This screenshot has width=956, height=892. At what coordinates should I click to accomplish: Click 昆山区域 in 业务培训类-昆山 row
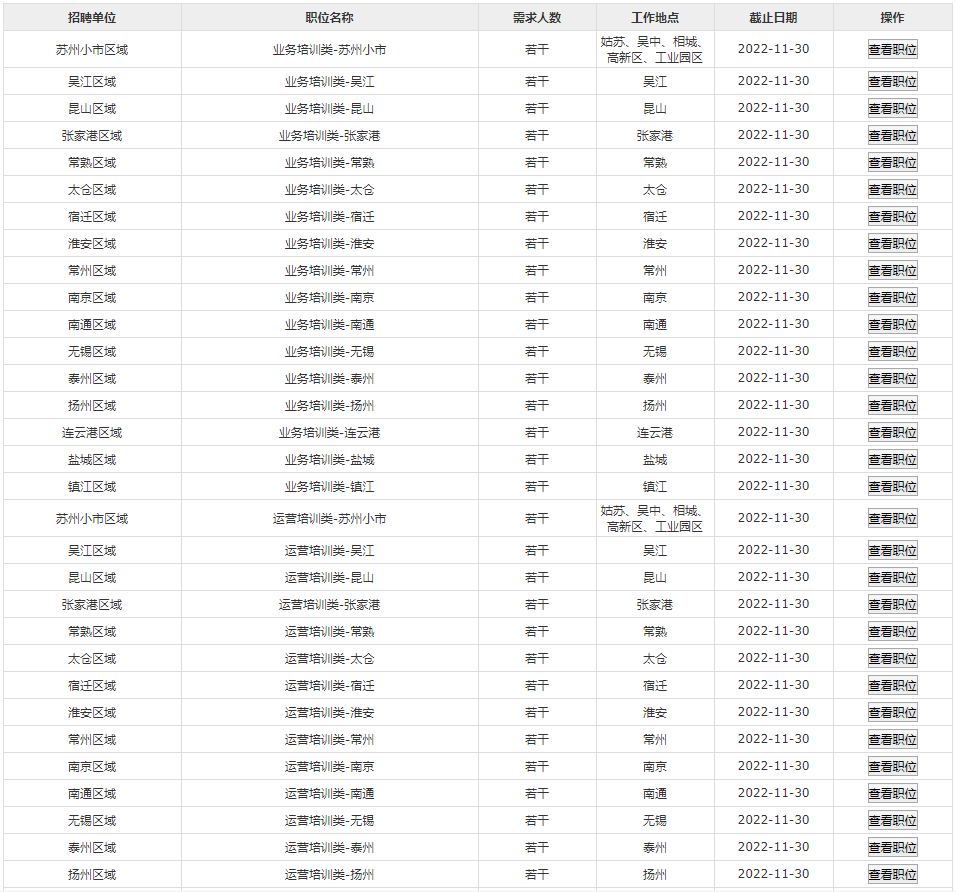pos(92,109)
